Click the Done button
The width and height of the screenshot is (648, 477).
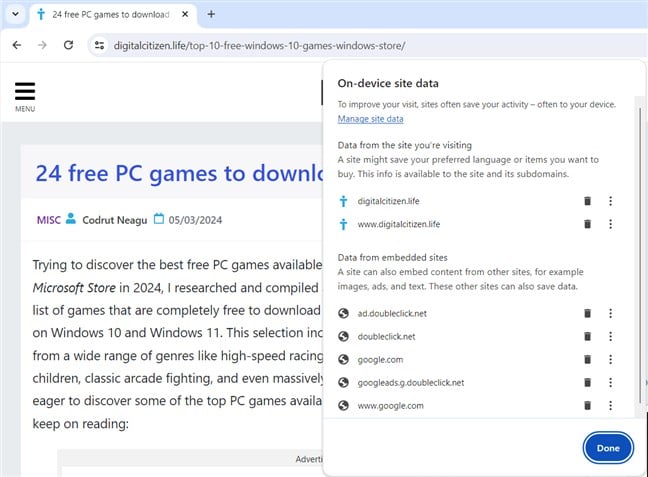click(x=608, y=448)
